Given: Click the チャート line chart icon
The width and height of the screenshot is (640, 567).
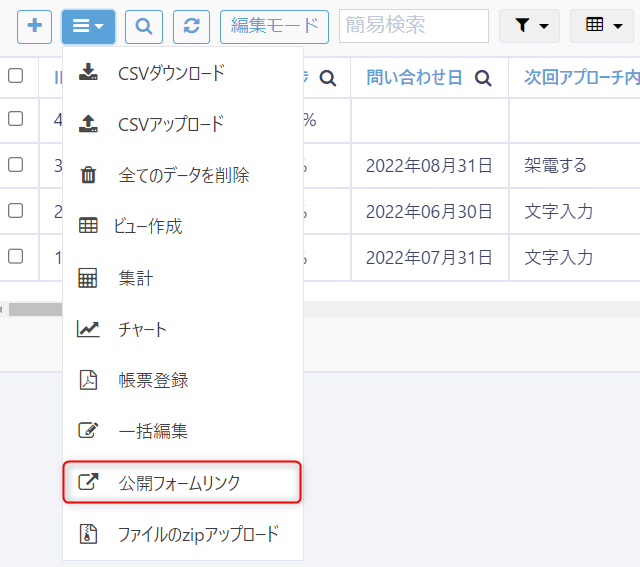Looking at the screenshot, I should point(89,329).
